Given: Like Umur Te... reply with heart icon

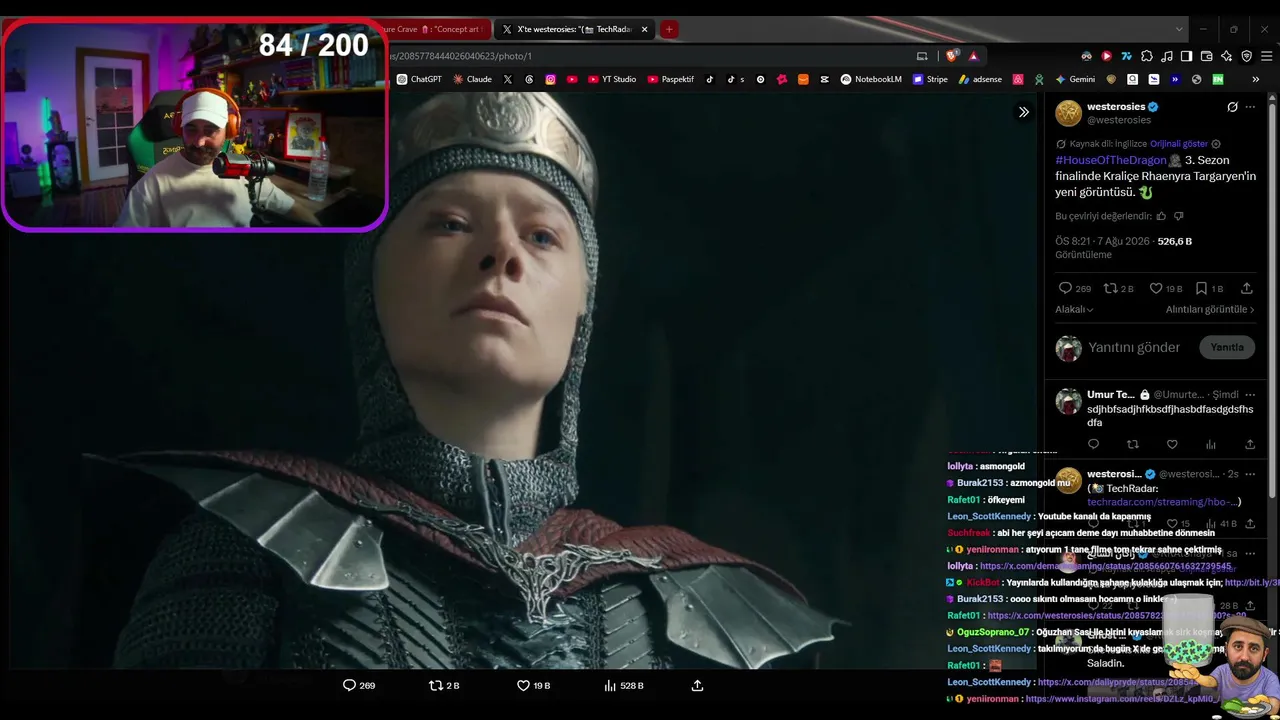Looking at the screenshot, I should 1172,444.
